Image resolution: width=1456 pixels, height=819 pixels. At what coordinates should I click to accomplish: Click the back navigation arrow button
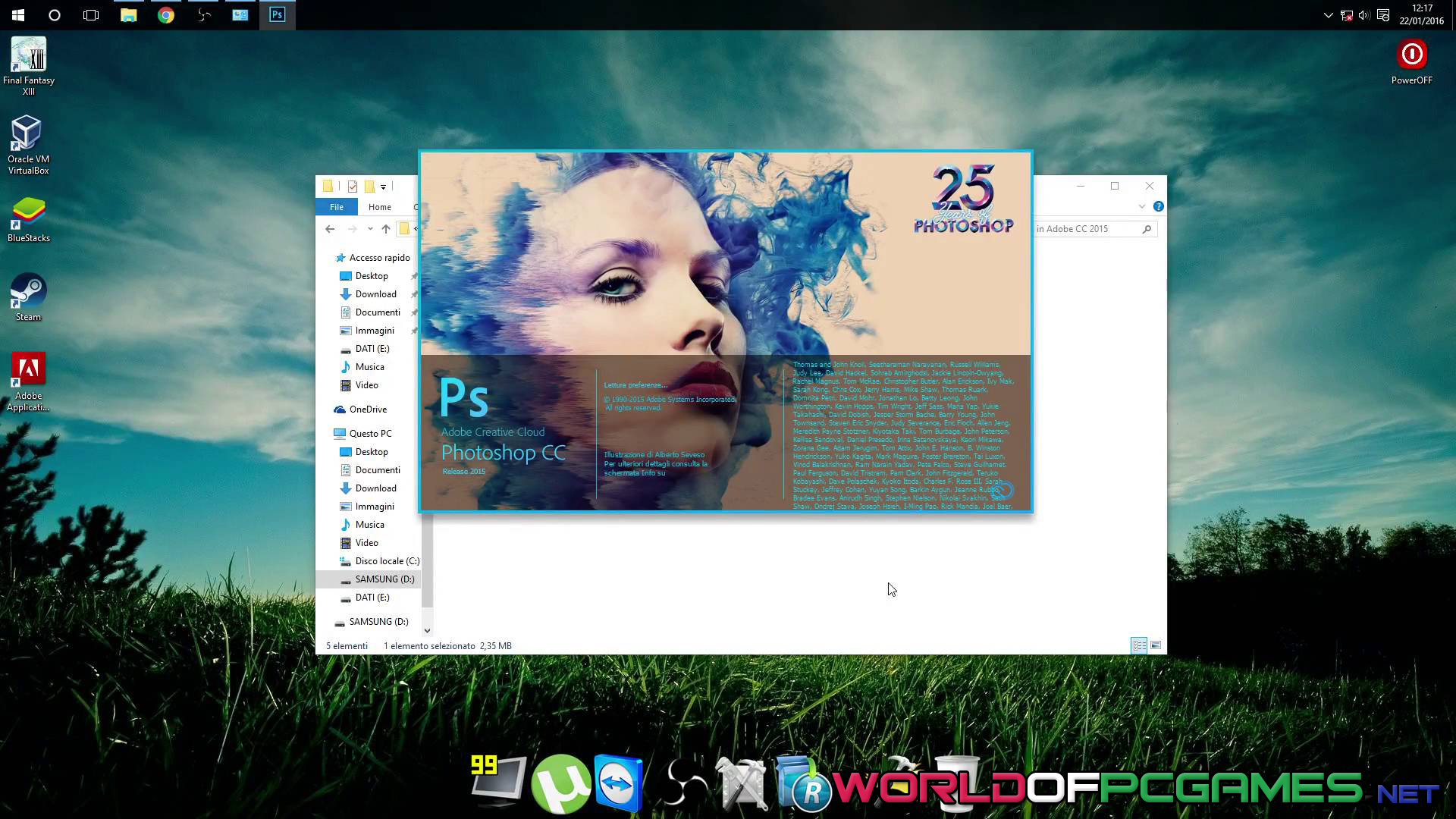pyautogui.click(x=330, y=229)
